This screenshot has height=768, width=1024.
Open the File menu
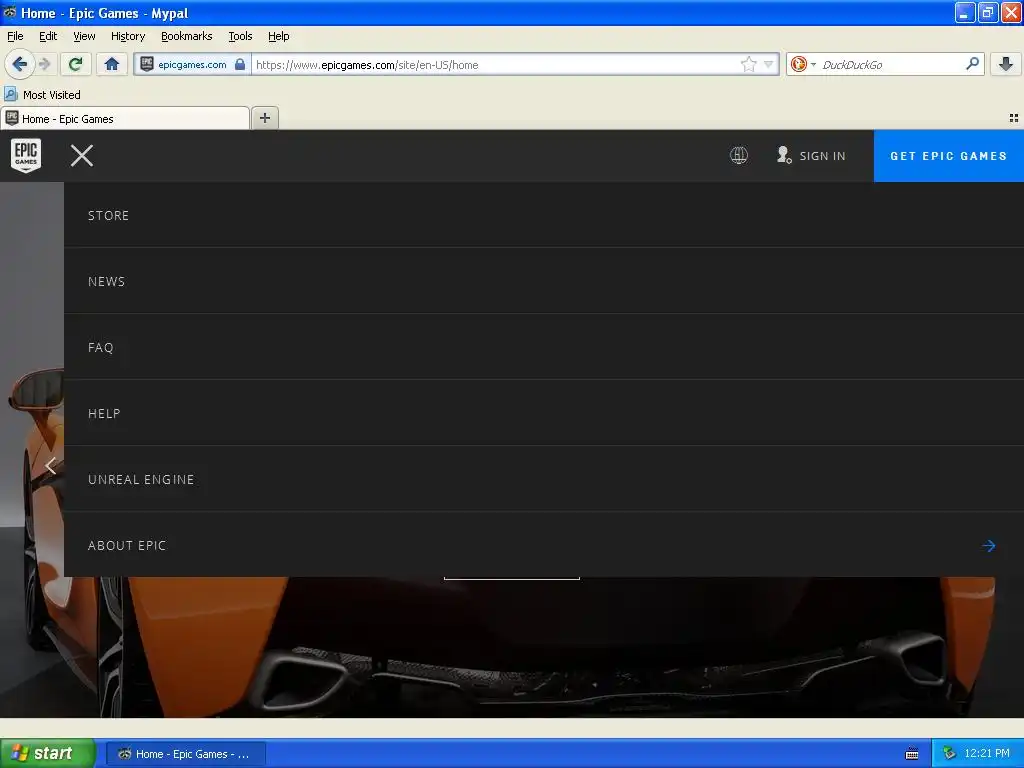pos(15,36)
